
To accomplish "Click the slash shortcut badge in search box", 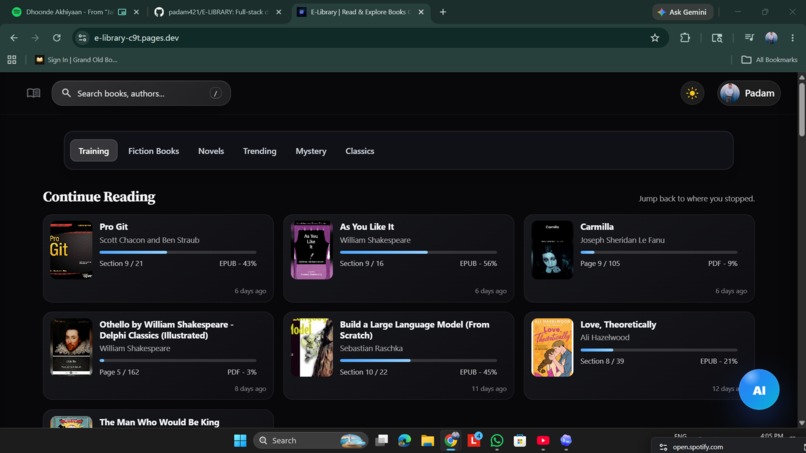I will (x=215, y=93).
